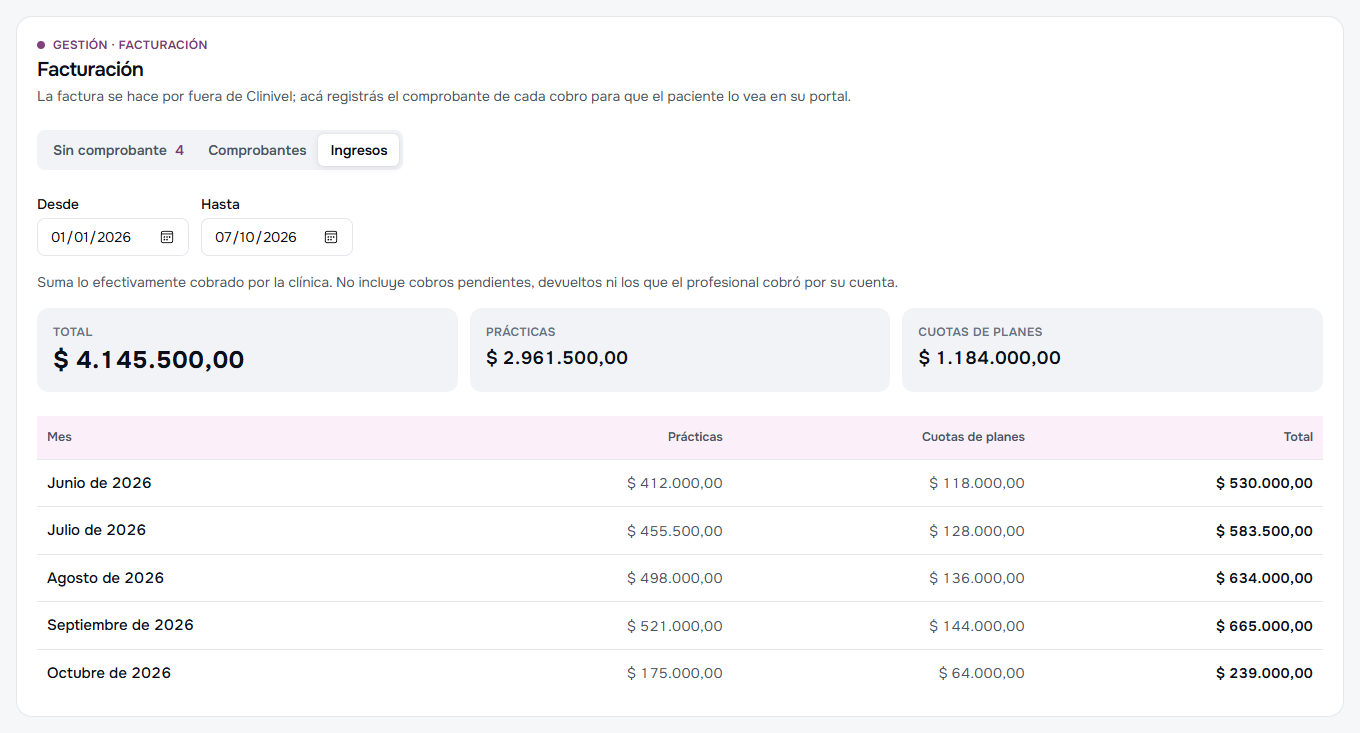Viewport: 1360px width, 733px height.
Task: Open the Desde date calendar icon
Action: 167,237
